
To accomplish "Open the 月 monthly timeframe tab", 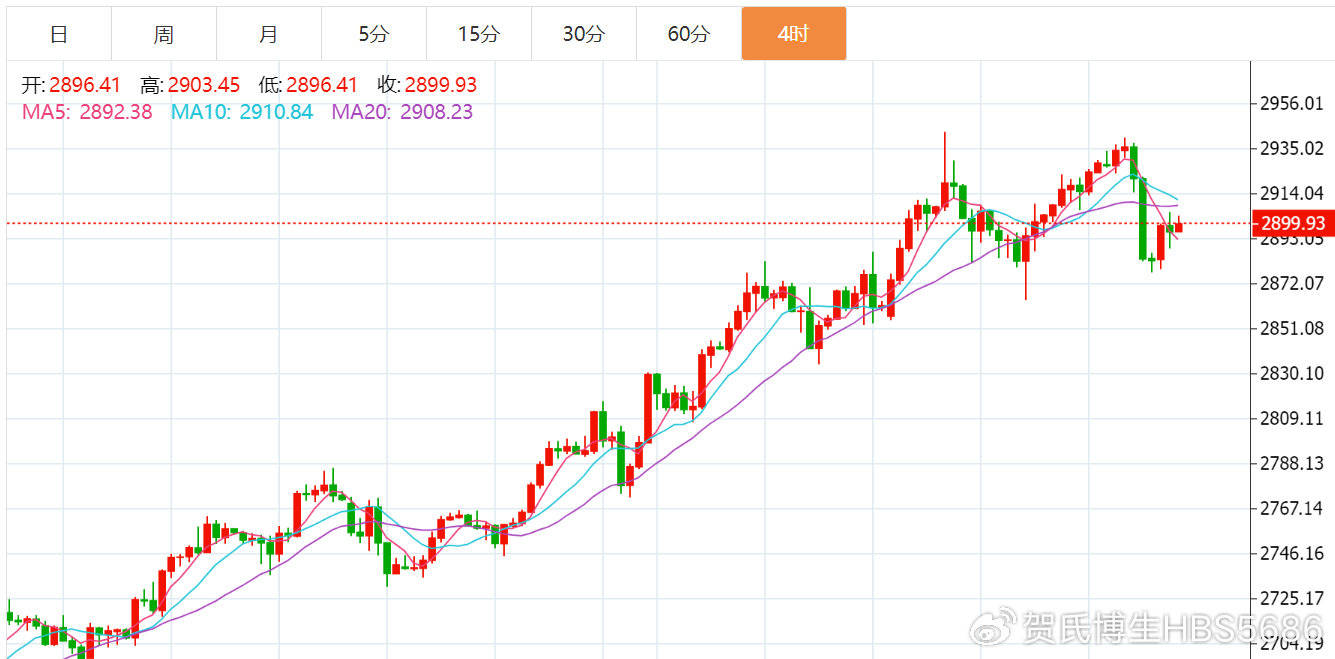I will tap(269, 34).
